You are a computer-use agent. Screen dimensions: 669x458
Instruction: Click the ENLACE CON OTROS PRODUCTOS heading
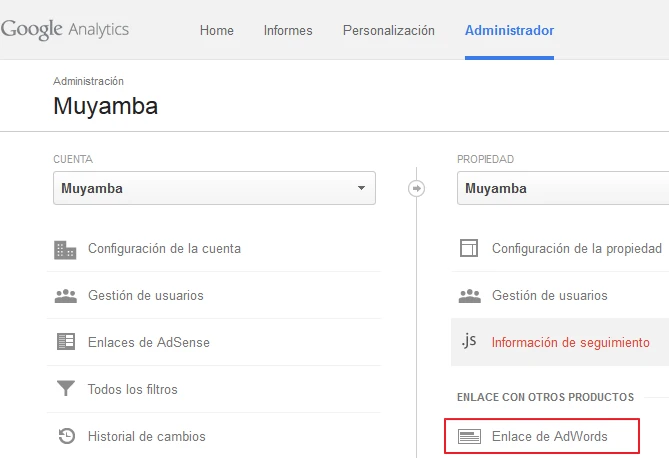(545, 397)
